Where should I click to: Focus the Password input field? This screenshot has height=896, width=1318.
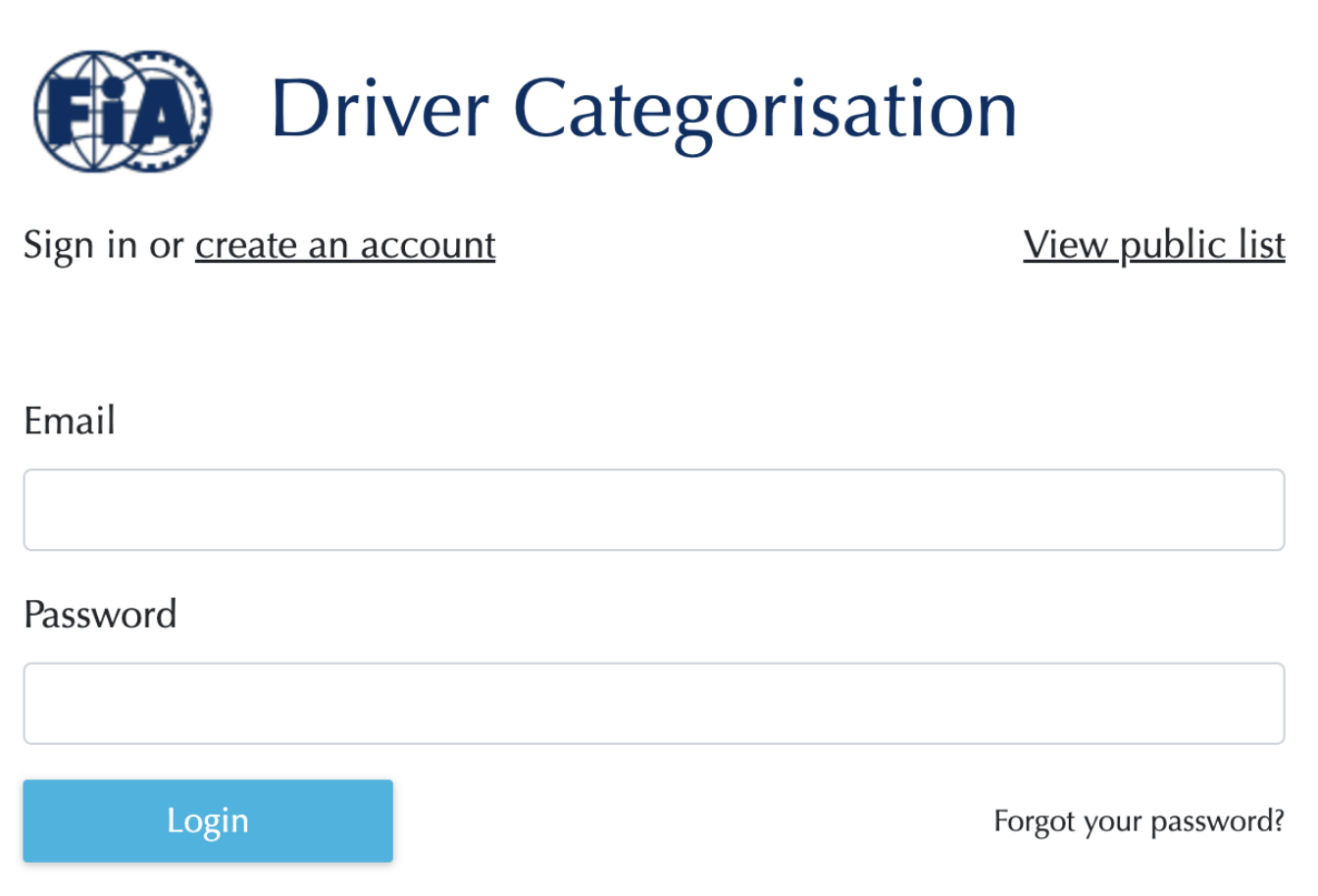(x=653, y=704)
